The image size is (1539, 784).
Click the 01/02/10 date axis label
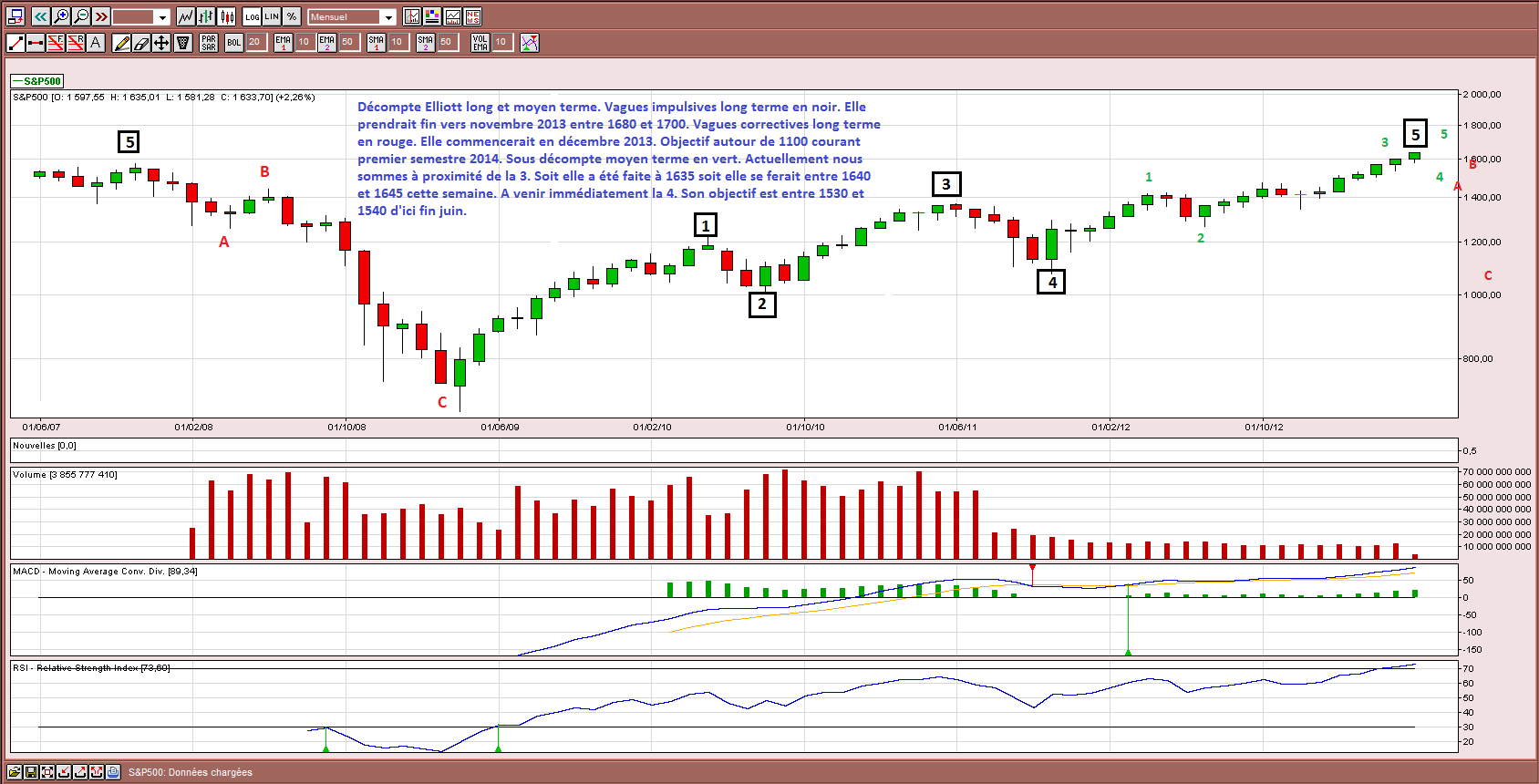652,427
